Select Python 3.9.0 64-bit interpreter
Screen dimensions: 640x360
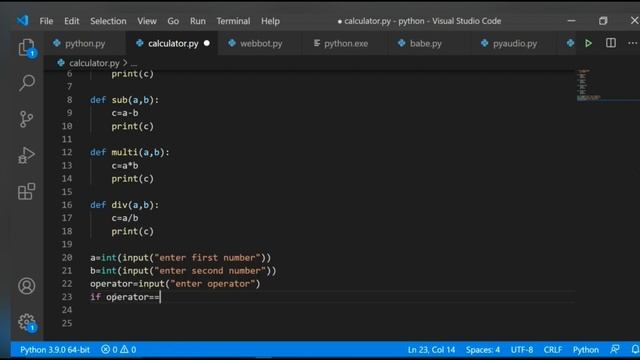click(55, 350)
